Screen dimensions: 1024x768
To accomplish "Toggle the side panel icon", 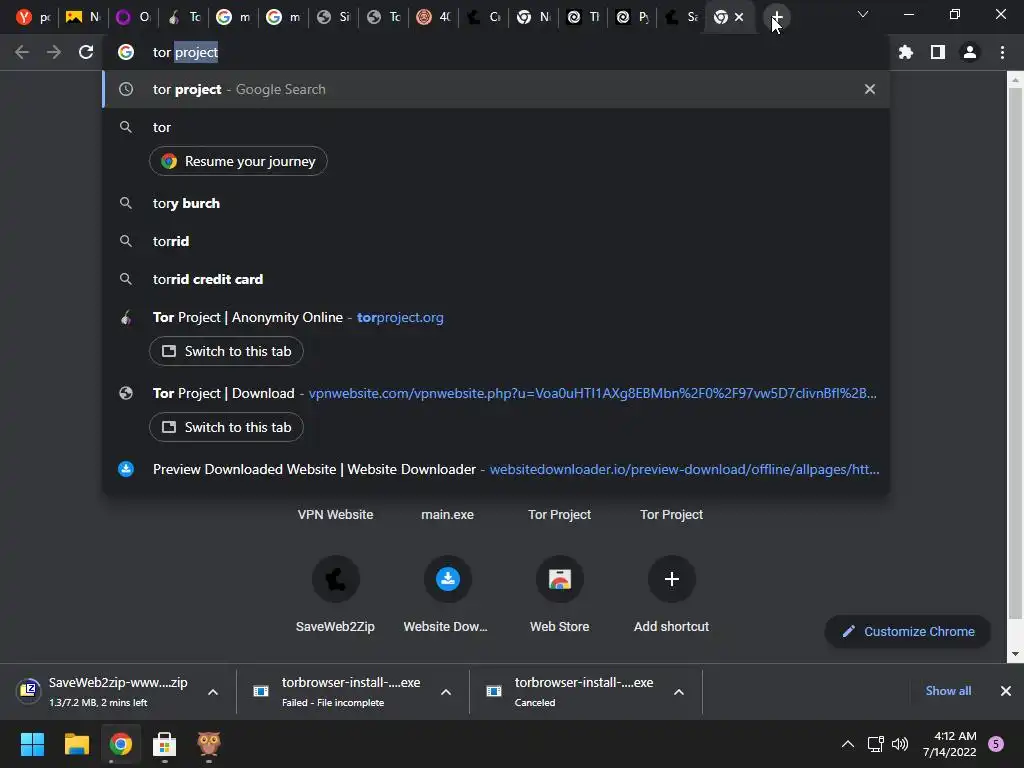I will click(x=937, y=52).
